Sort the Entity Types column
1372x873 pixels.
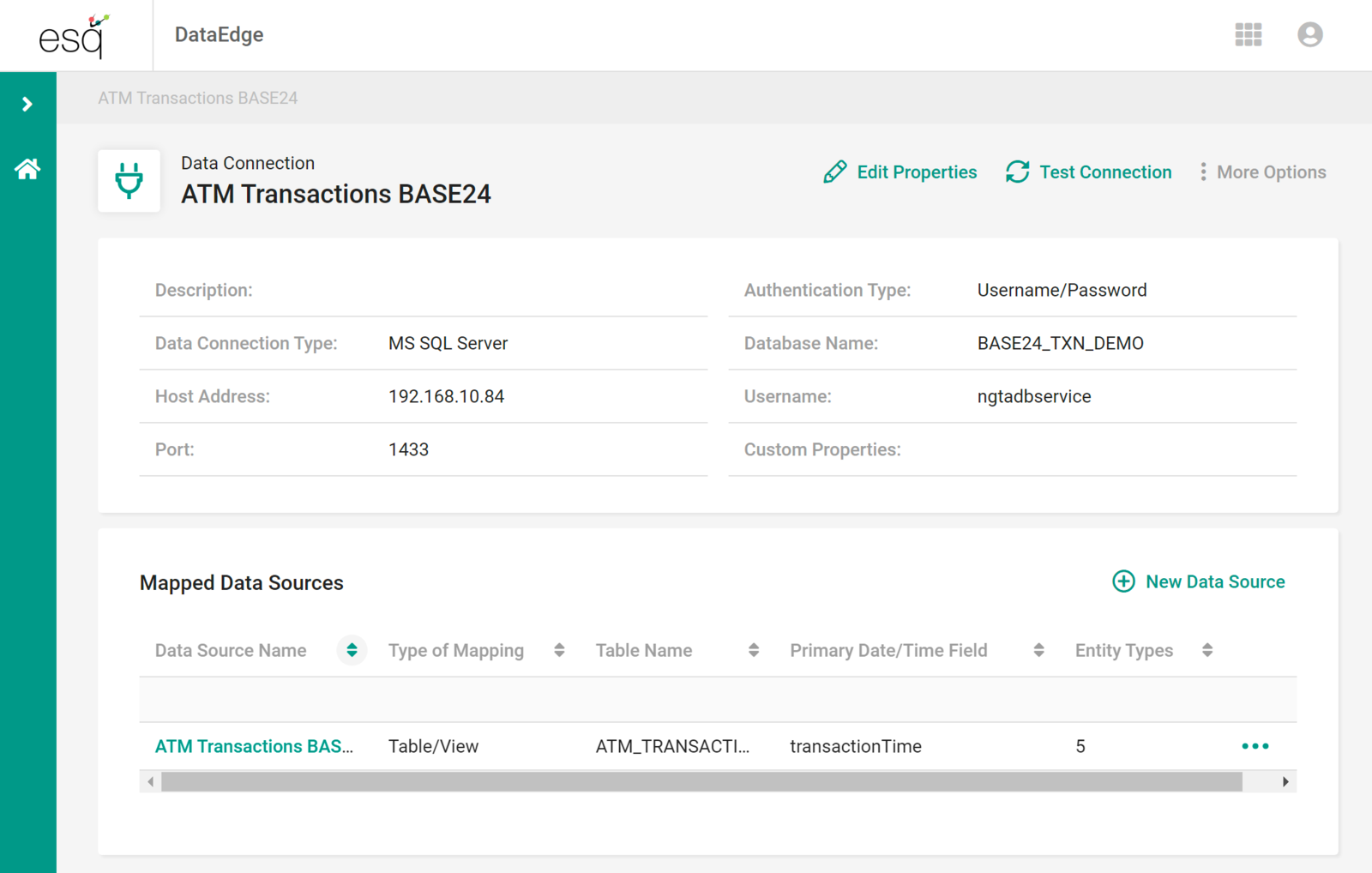click(1207, 650)
